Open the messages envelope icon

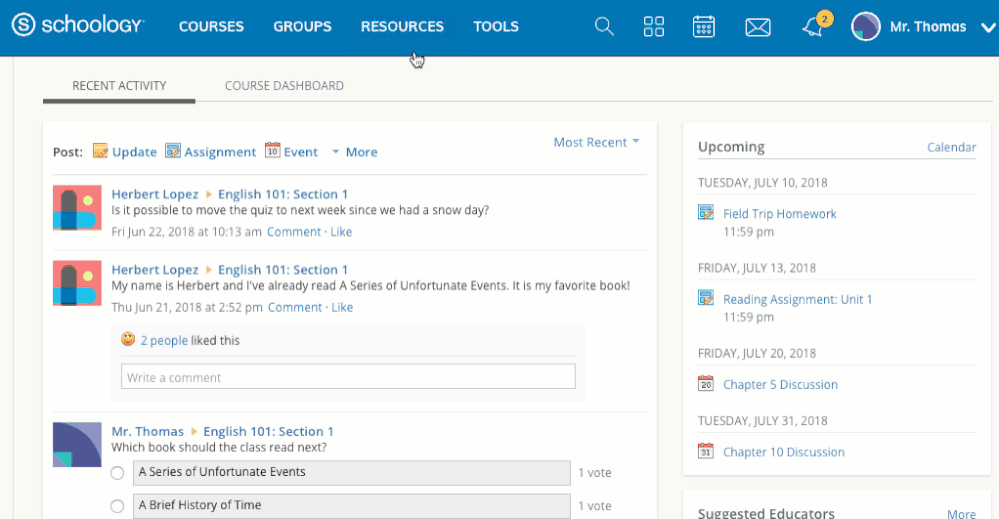coord(758,27)
